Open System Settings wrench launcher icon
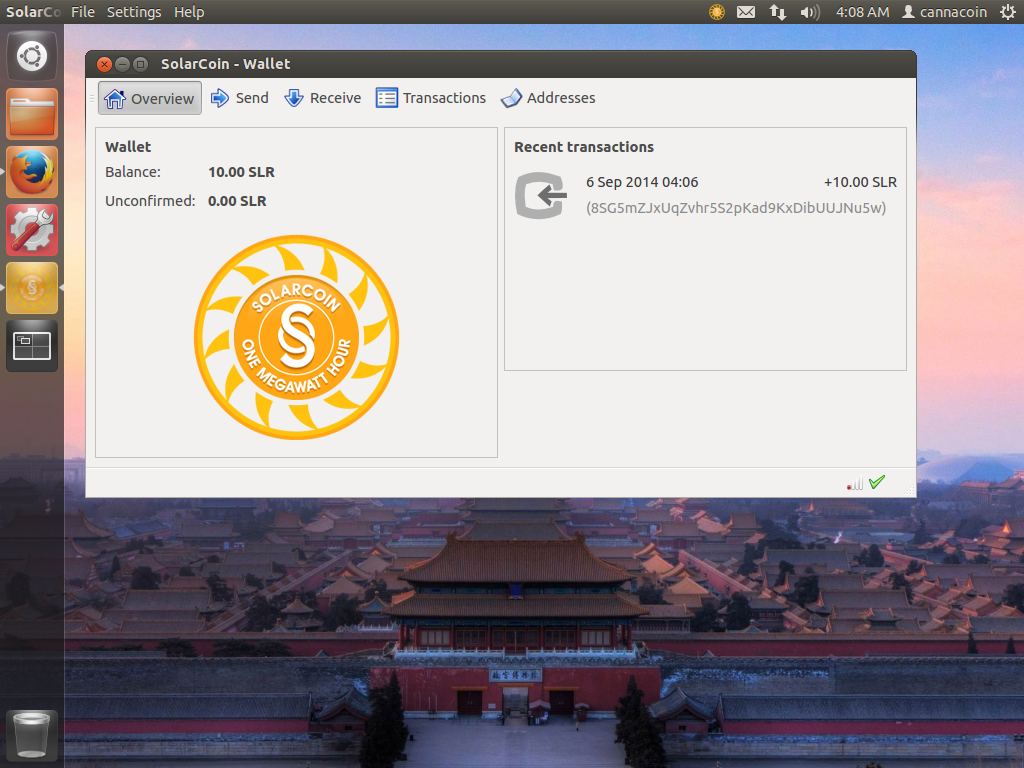This screenshot has height=768, width=1024. point(32,230)
